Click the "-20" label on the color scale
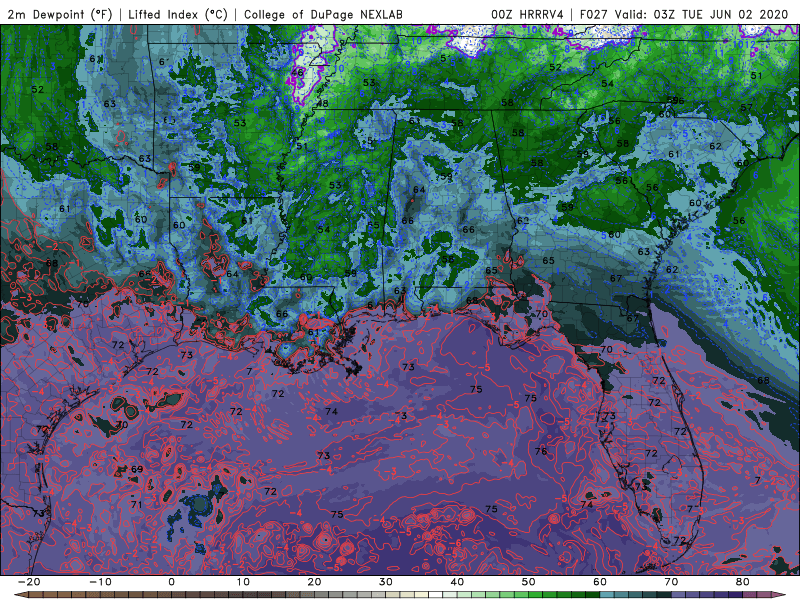This screenshot has width=800, height=600. (x=28, y=582)
